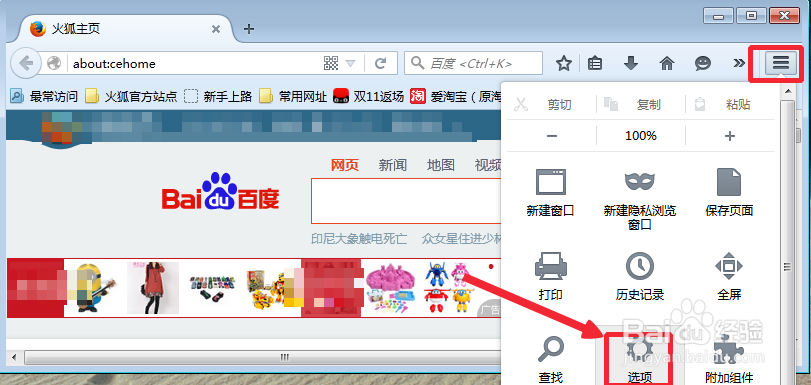Click 复制 in menu panel
Image resolution: width=811 pixels, height=385 pixels.
tap(640, 105)
